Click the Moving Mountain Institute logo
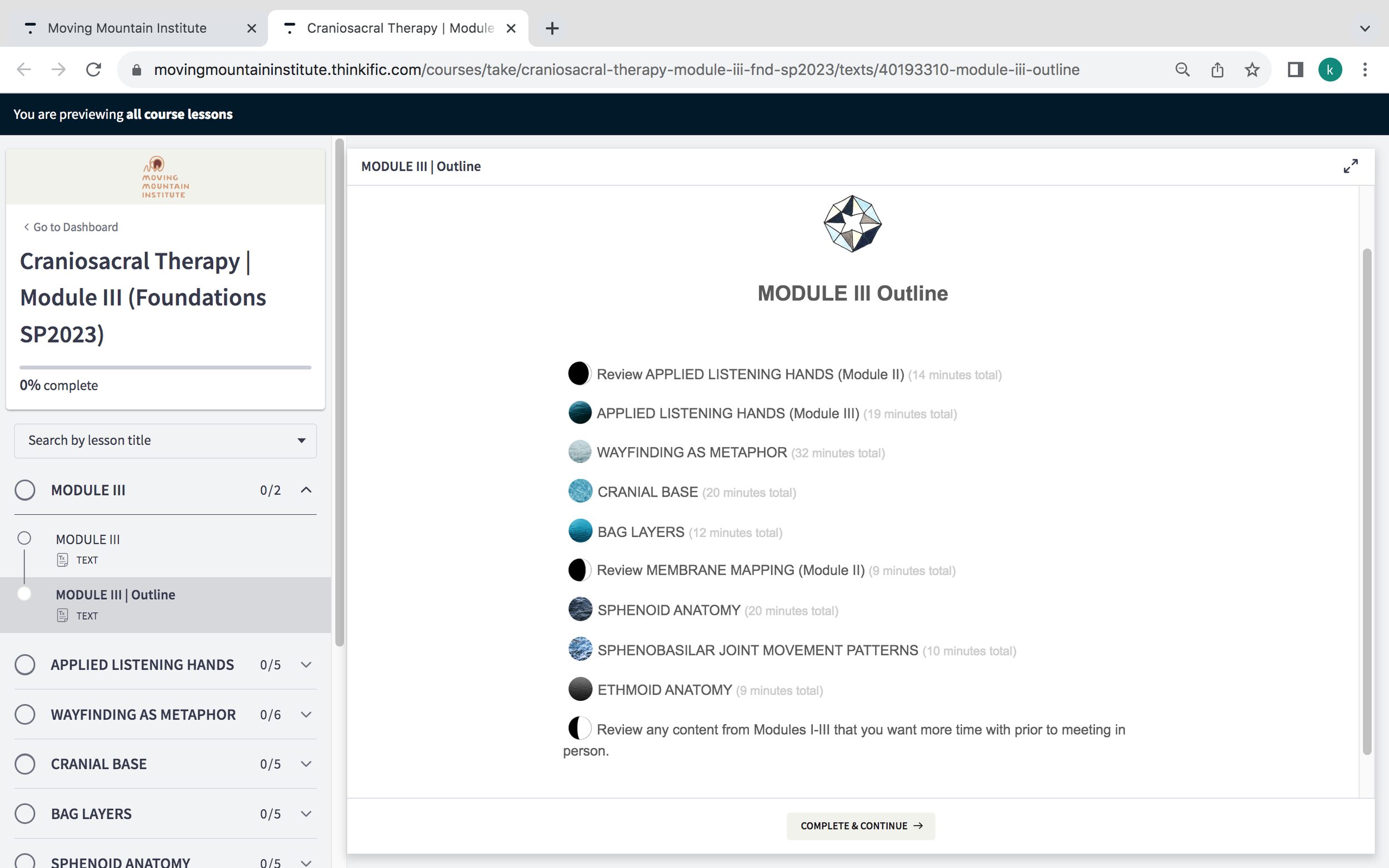 coord(165,177)
